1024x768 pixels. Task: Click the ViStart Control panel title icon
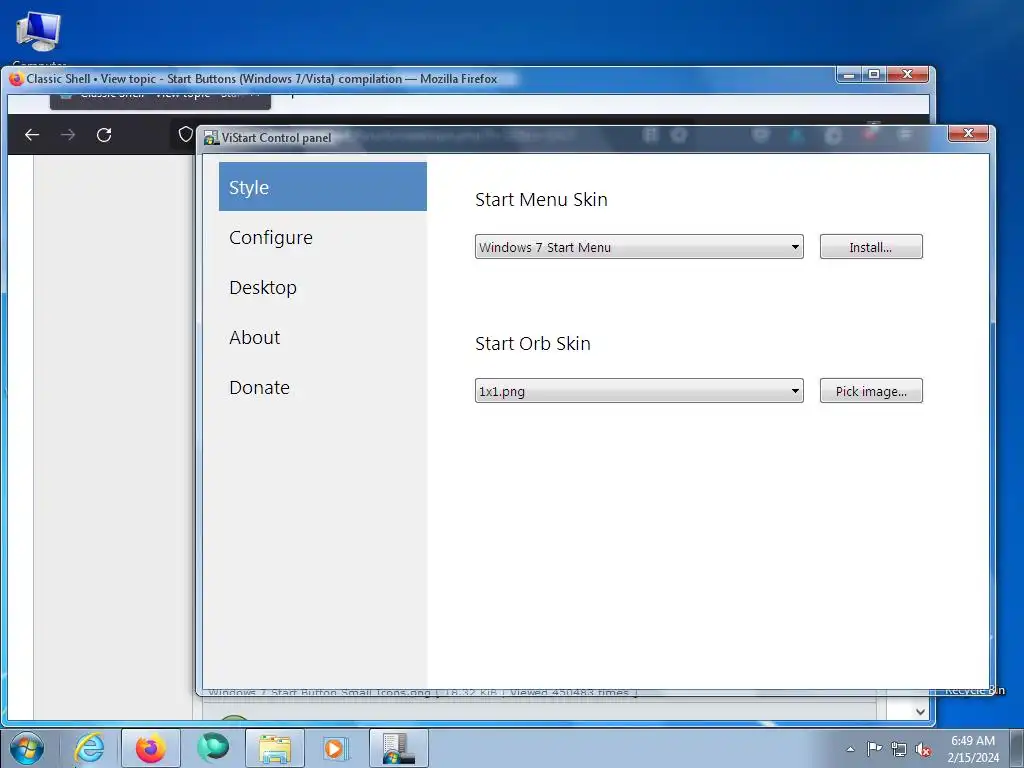211,138
